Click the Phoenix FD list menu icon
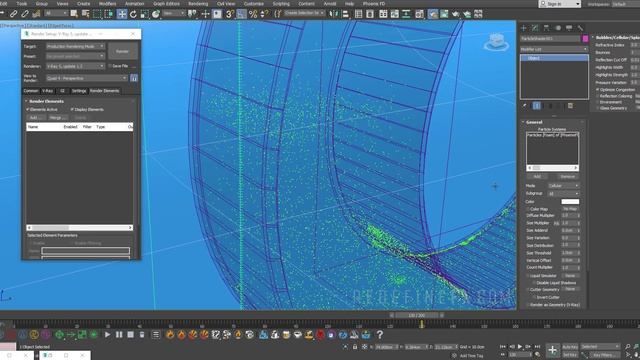 point(156,335)
